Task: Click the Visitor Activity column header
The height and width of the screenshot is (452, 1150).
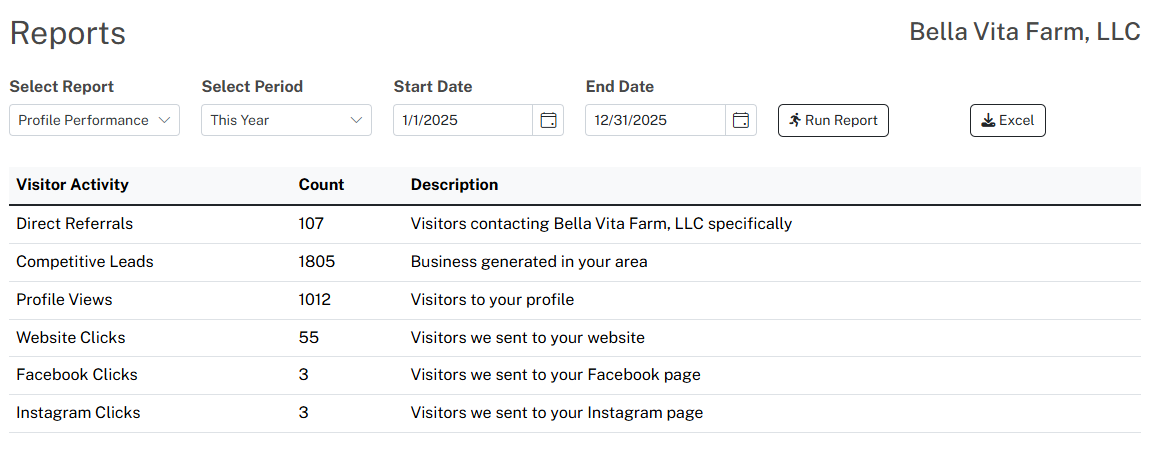Action: pyautogui.click(x=73, y=185)
